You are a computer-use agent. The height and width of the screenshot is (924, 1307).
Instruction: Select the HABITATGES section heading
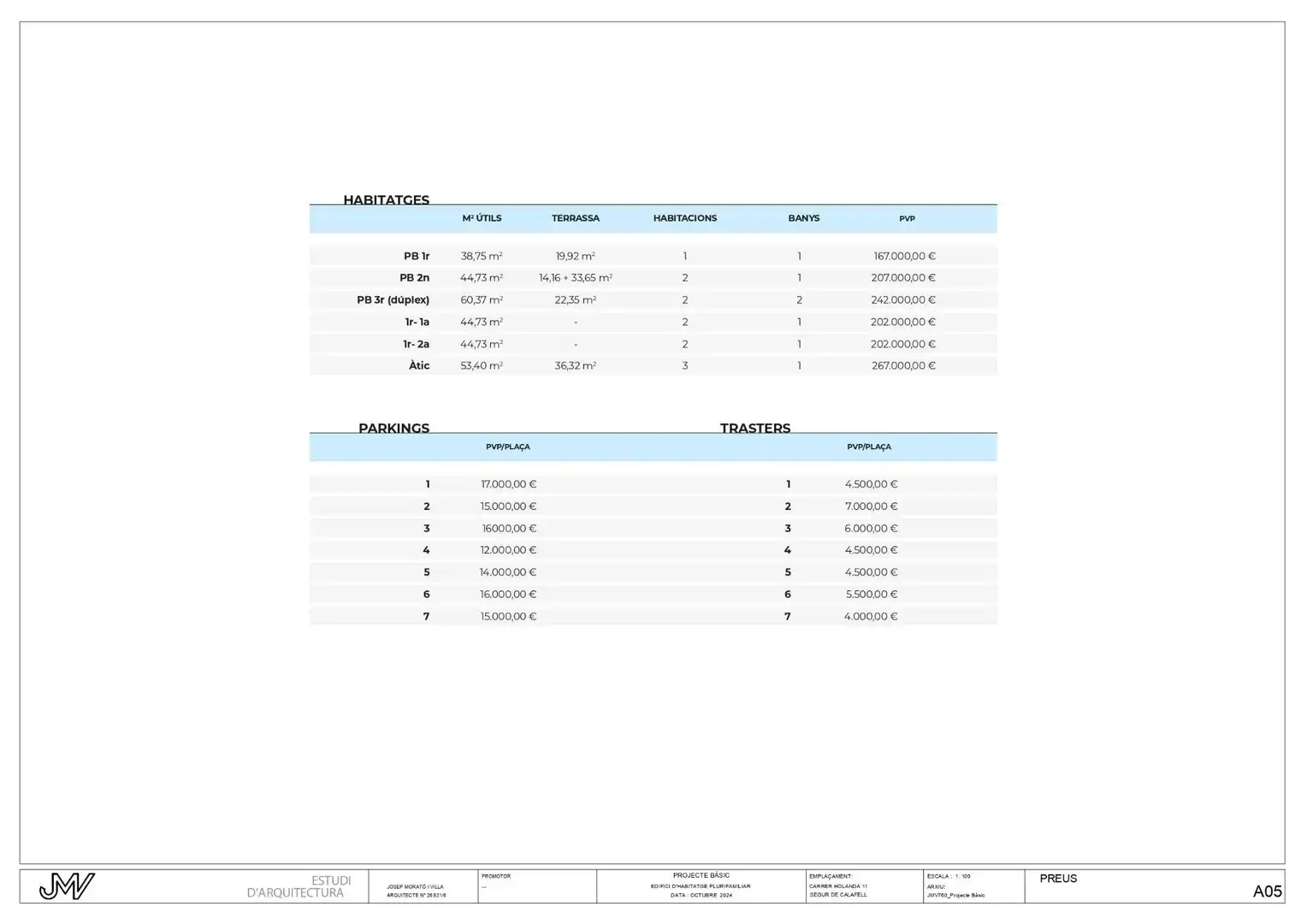pos(387,199)
